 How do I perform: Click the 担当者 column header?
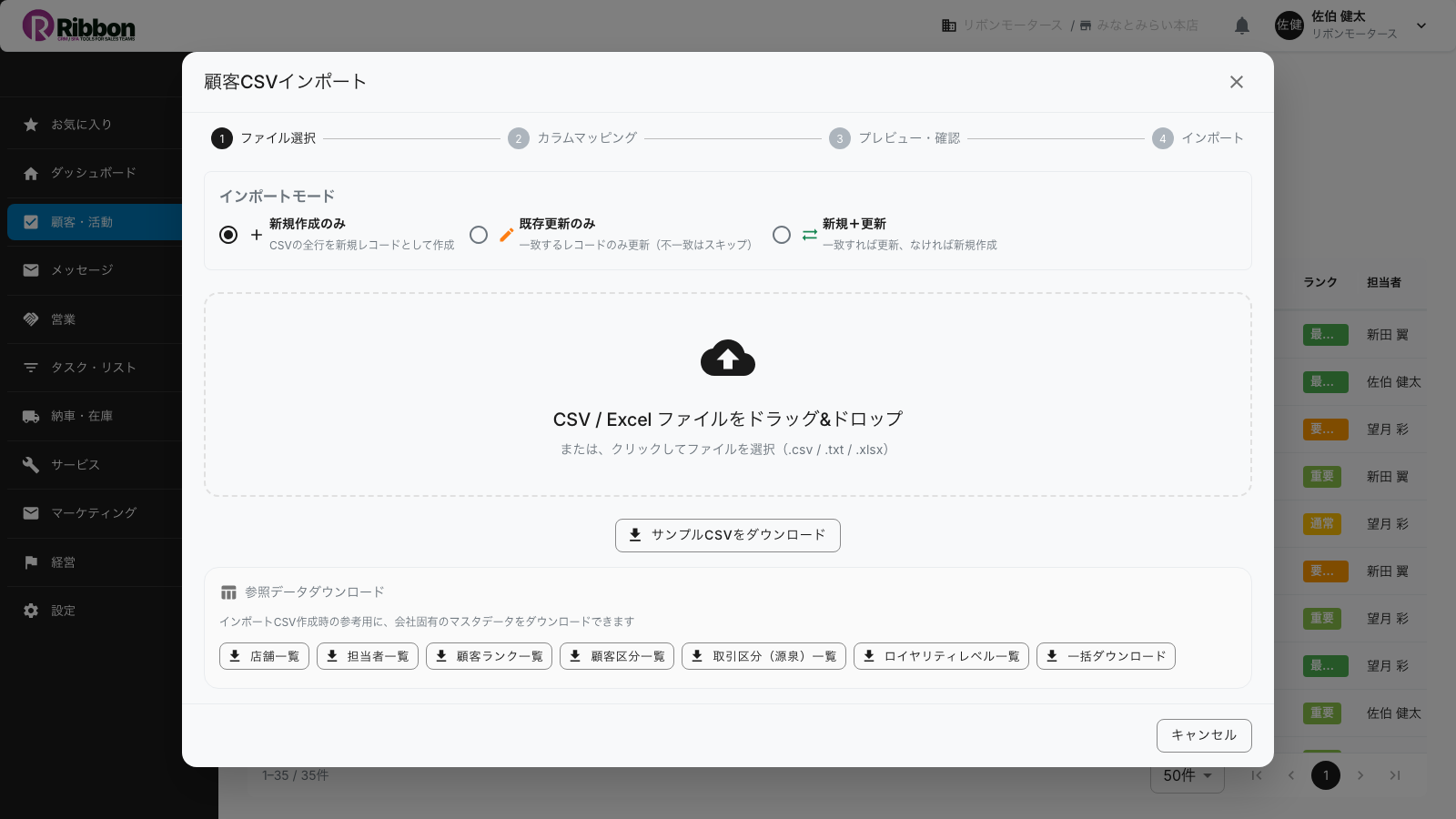pyautogui.click(x=1384, y=283)
